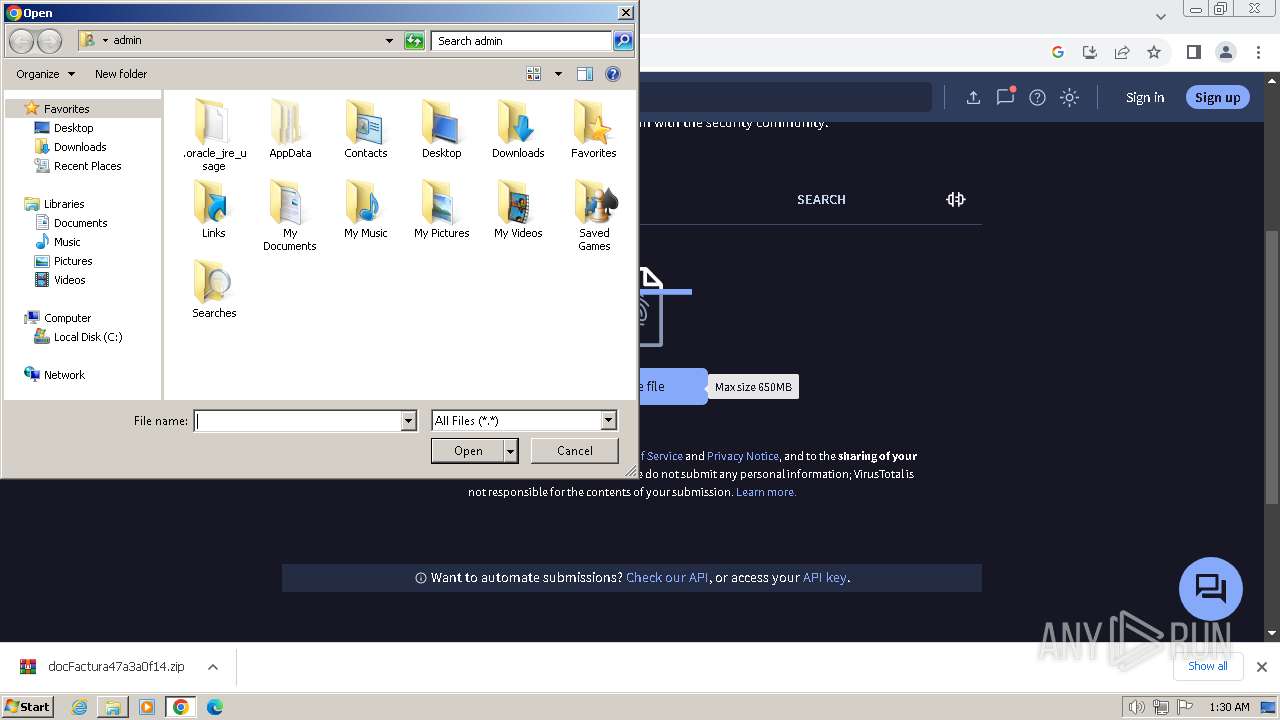Select Documents library in navigation pane
The height and width of the screenshot is (720, 1280).
tap(80, 223)
